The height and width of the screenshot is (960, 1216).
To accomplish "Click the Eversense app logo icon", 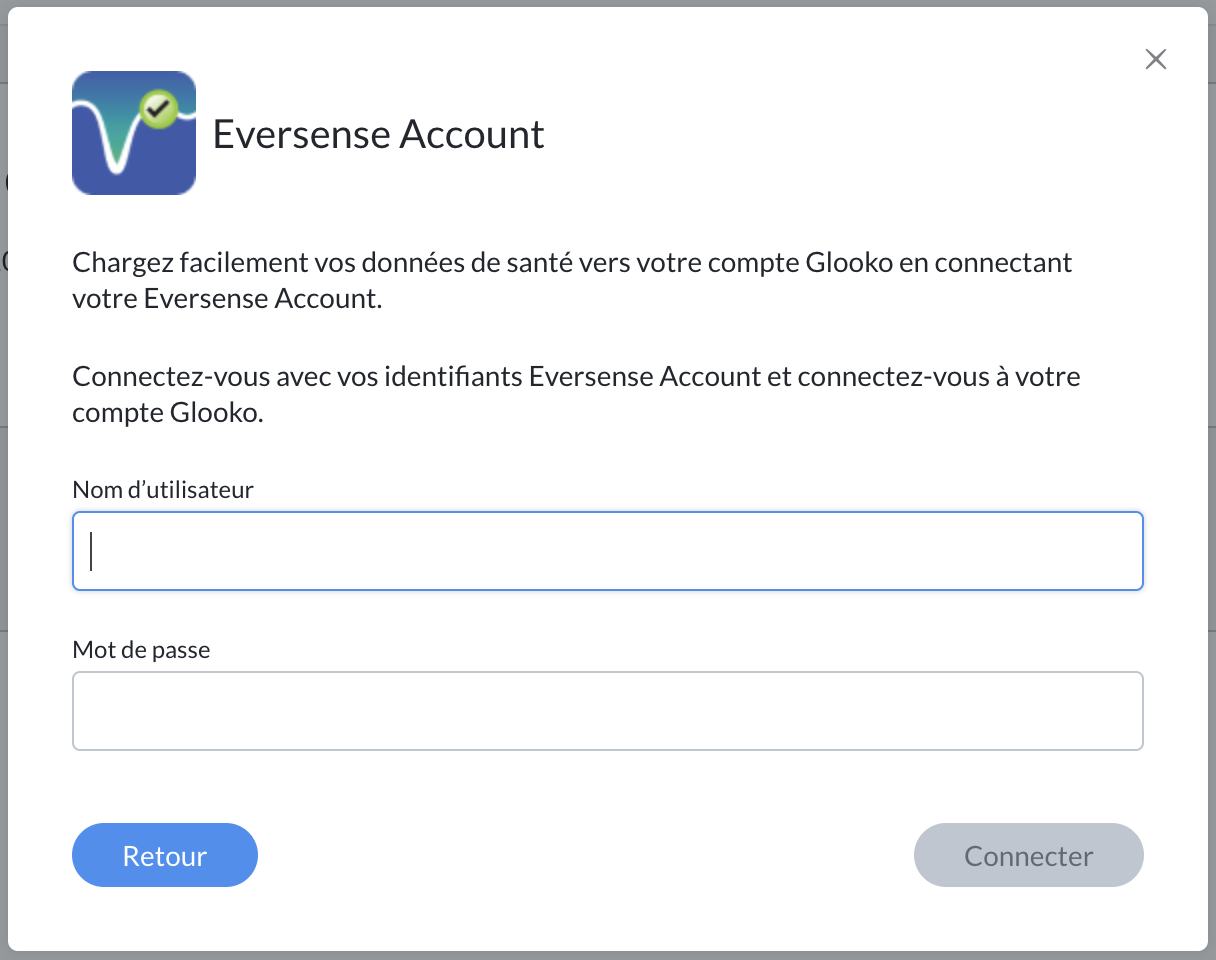I will pyautogui.click(x=134, y=133).
